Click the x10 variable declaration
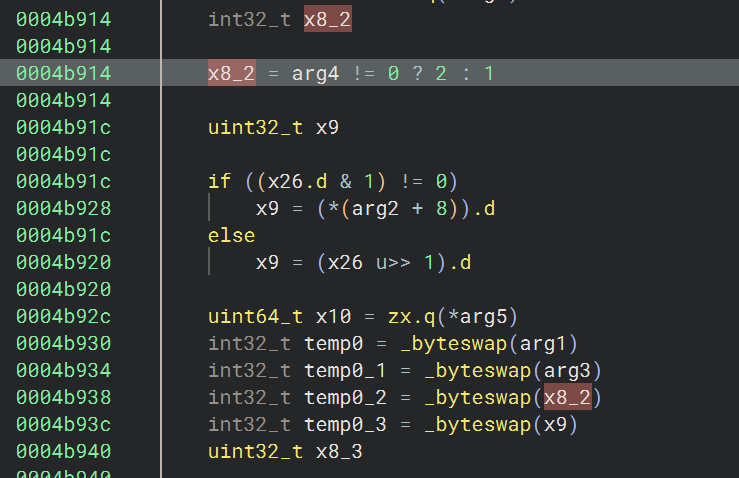739x478 pixels. coord(333,316)
